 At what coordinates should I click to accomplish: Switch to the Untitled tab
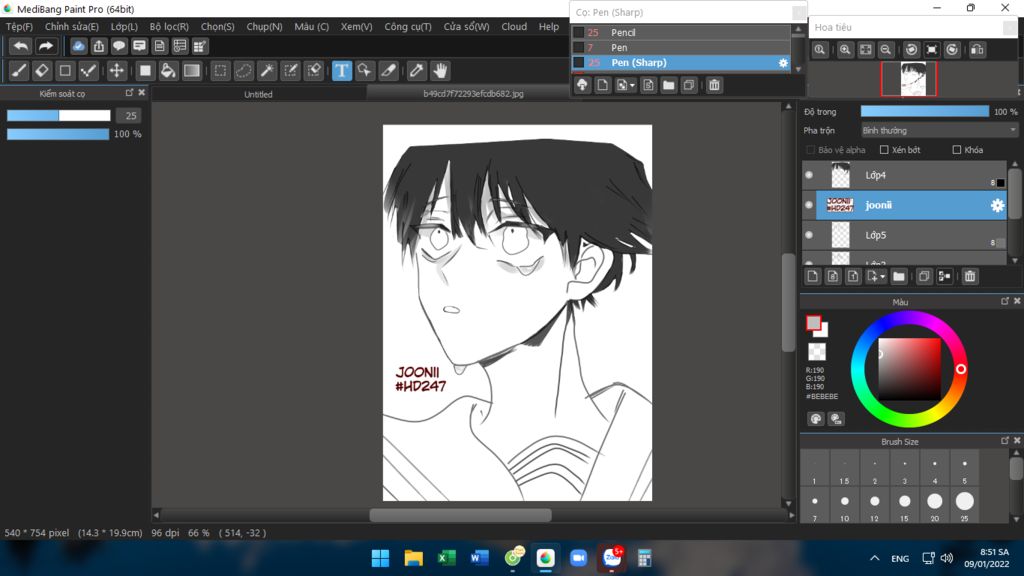pos(259,94)
